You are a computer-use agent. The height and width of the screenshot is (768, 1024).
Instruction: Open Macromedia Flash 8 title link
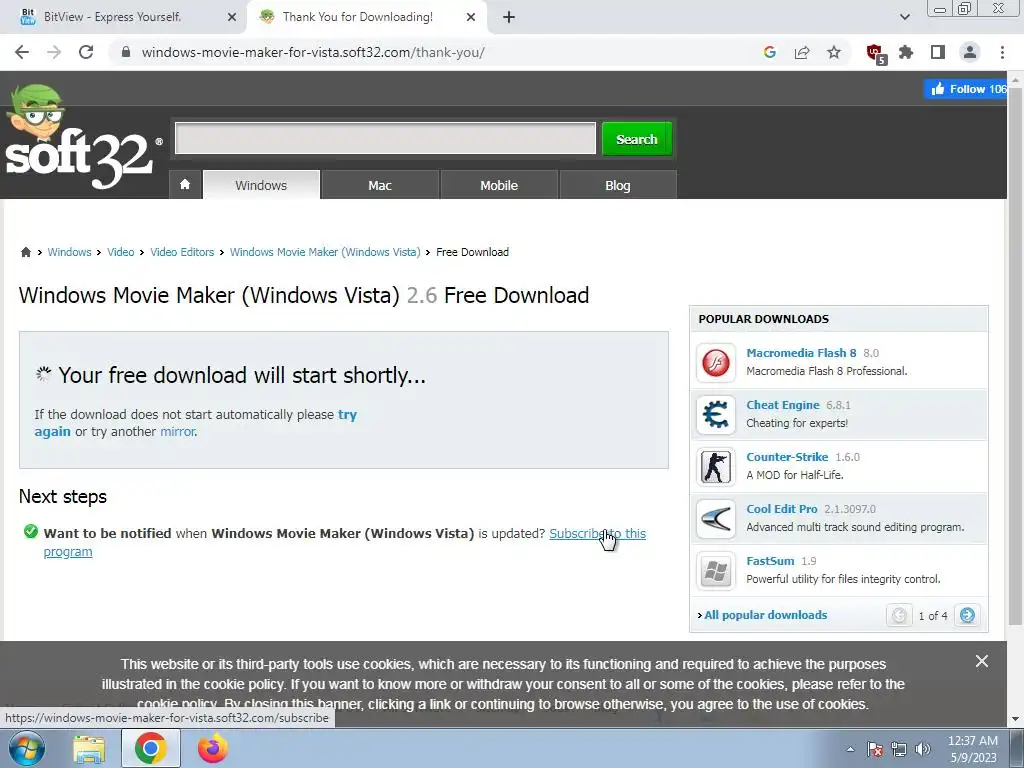[801, 353]
